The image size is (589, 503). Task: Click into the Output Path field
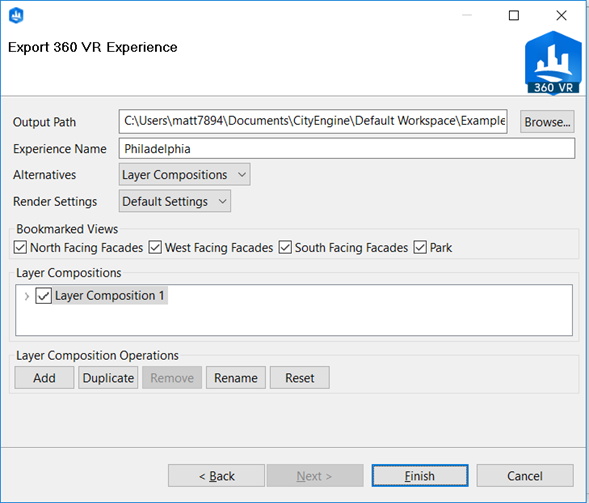coord(313,121)
